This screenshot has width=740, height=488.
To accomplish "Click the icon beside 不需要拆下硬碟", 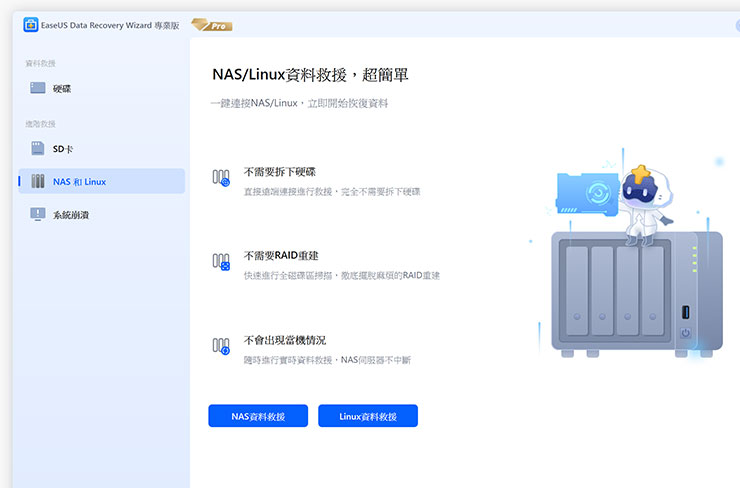I will click(221, 178).
